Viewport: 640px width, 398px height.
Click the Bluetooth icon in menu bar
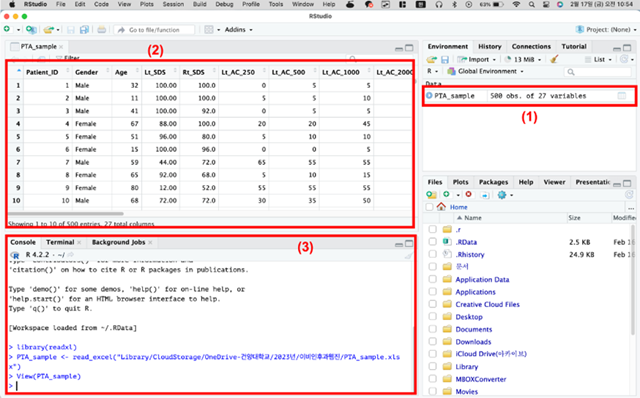coord(454,4)
